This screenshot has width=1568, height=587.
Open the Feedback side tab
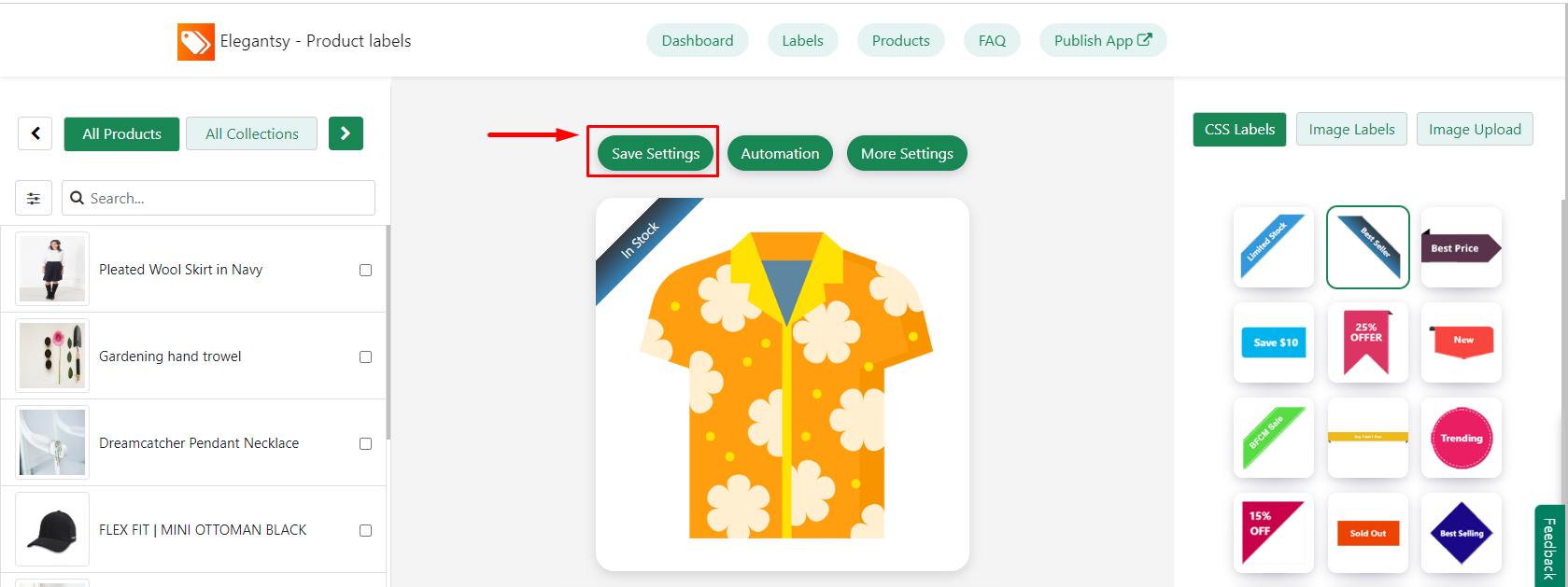(x=1549, y=548)
